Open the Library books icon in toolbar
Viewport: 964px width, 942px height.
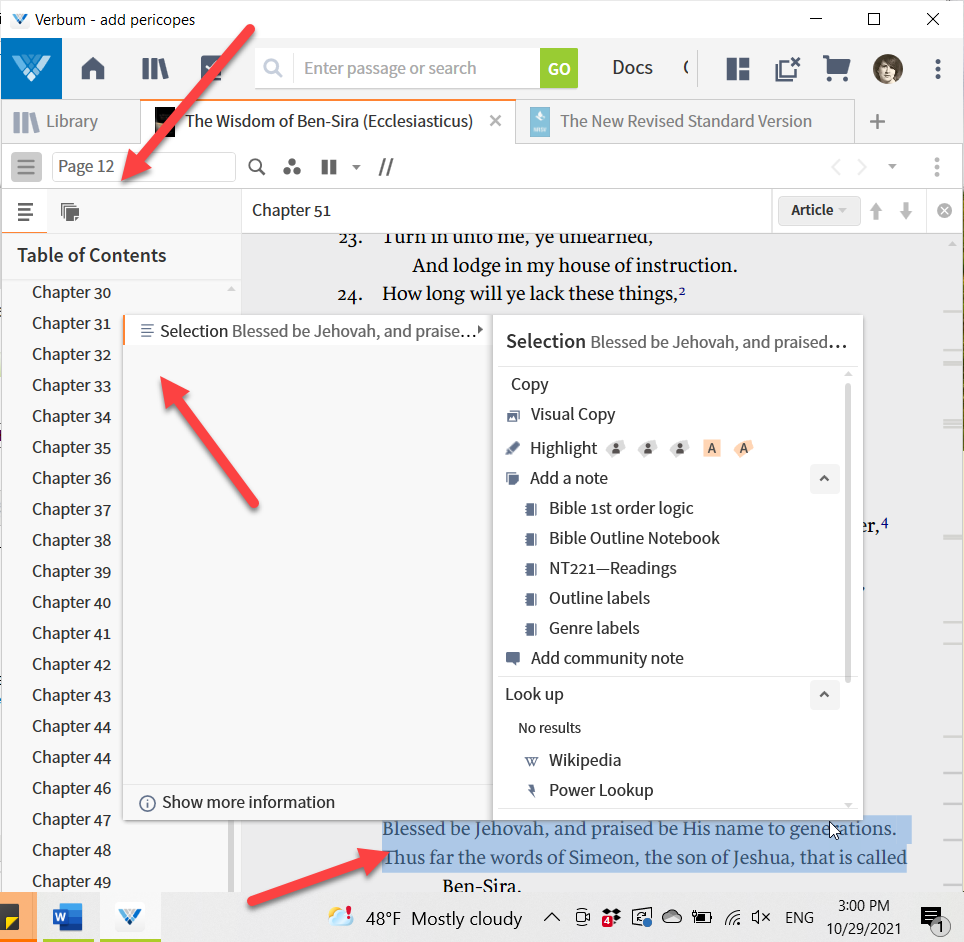(x=155, y=68)
